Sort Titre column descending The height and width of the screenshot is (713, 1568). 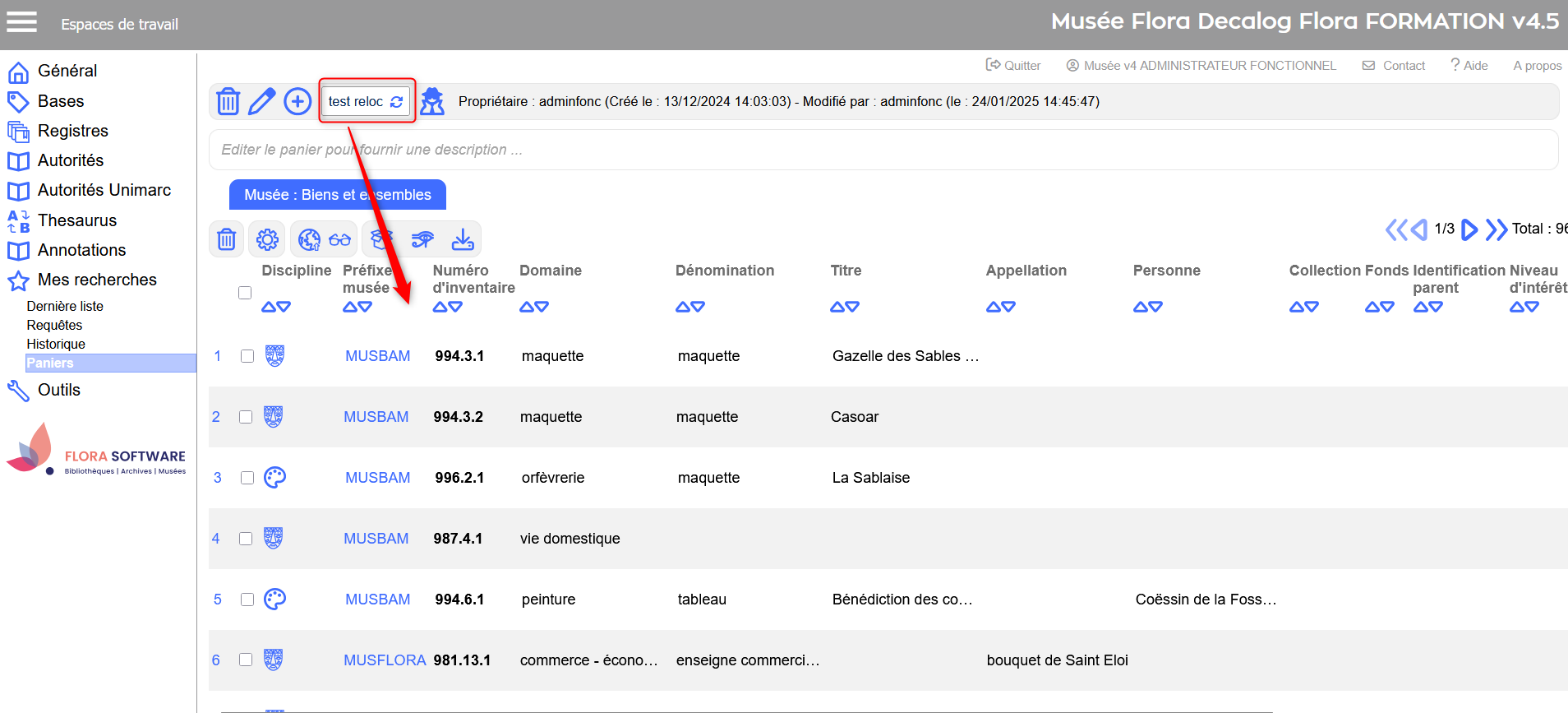(852, 307)
